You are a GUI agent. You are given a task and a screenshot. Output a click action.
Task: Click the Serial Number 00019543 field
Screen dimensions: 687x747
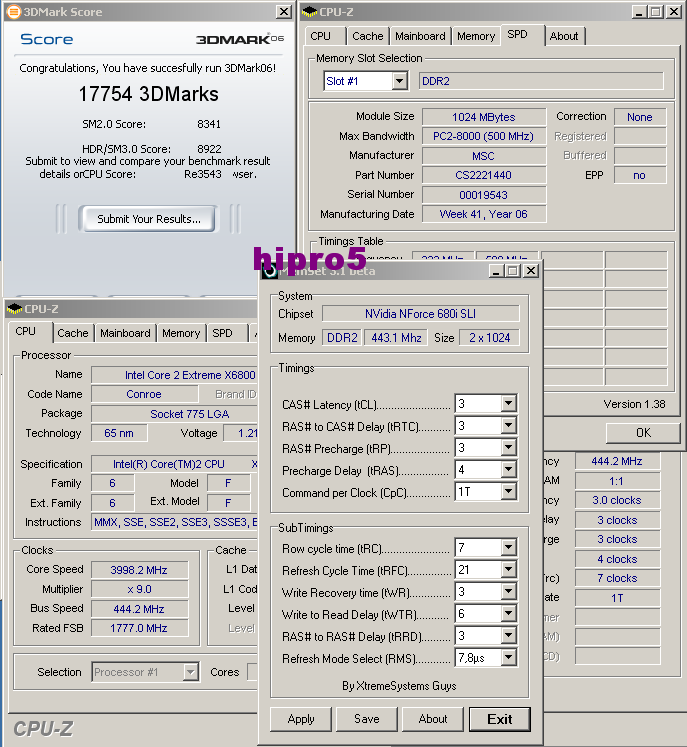tap(484, 195)
